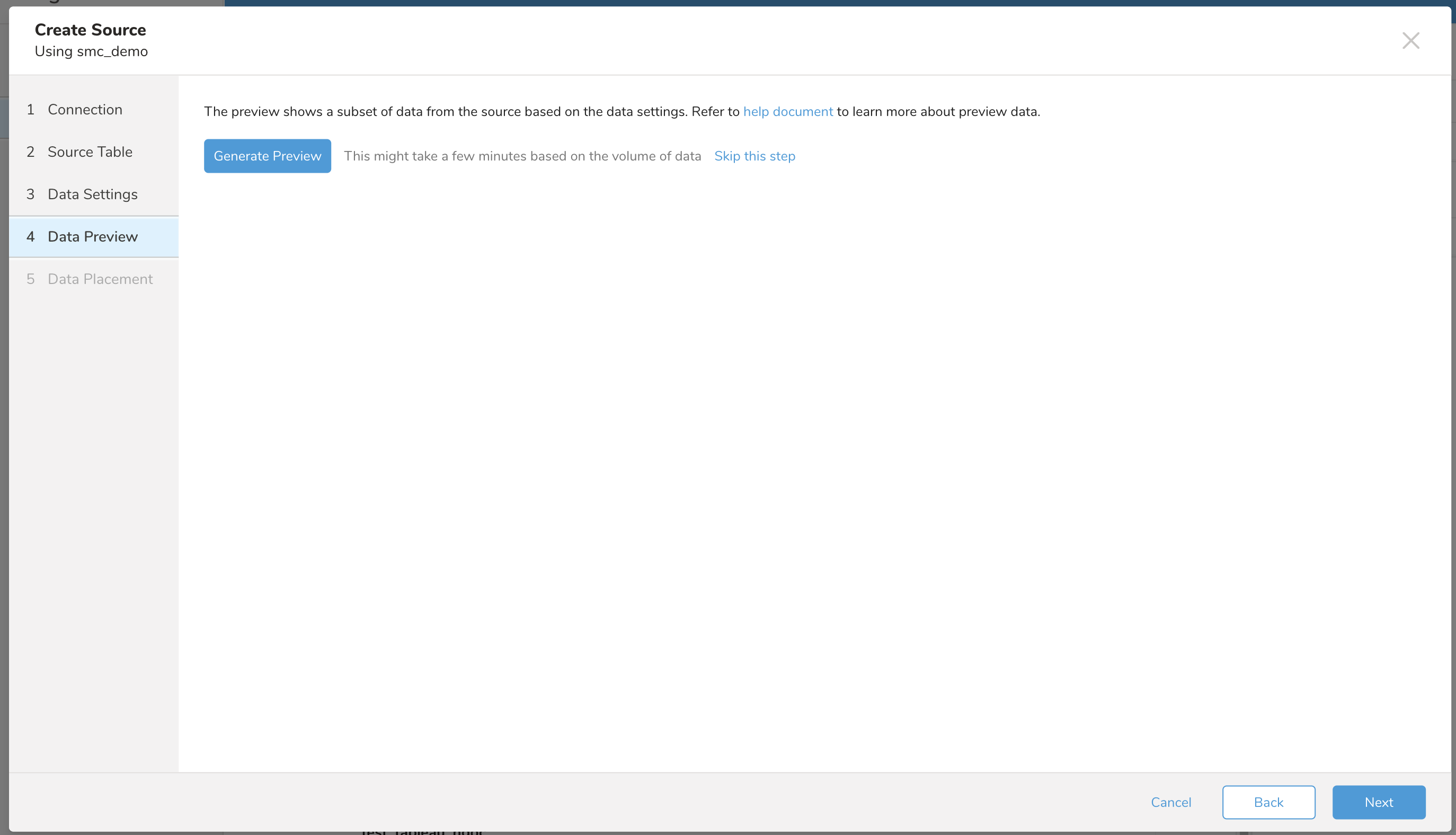This screenshot has width=1456, height=835.
Task: Click step number 4 beside Data Preview
Action: [x=30, y=237]
